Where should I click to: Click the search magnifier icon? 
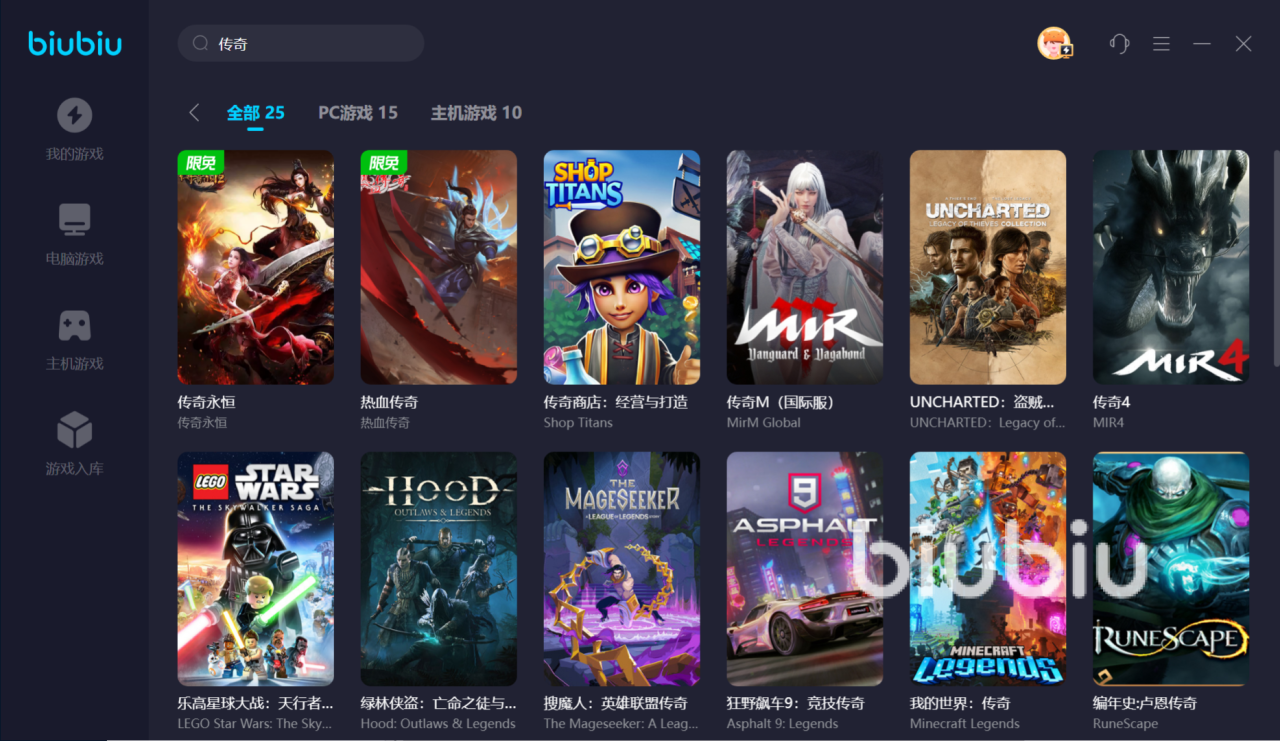pyautogui.click(x=200, y=43)
